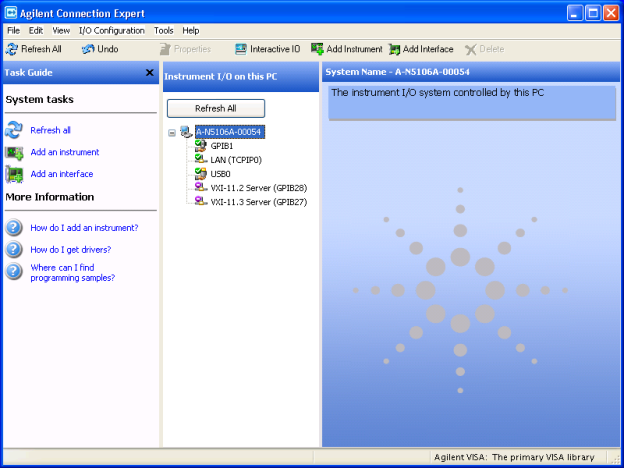Open the Edit menu
624x468 pixels.
36,31
